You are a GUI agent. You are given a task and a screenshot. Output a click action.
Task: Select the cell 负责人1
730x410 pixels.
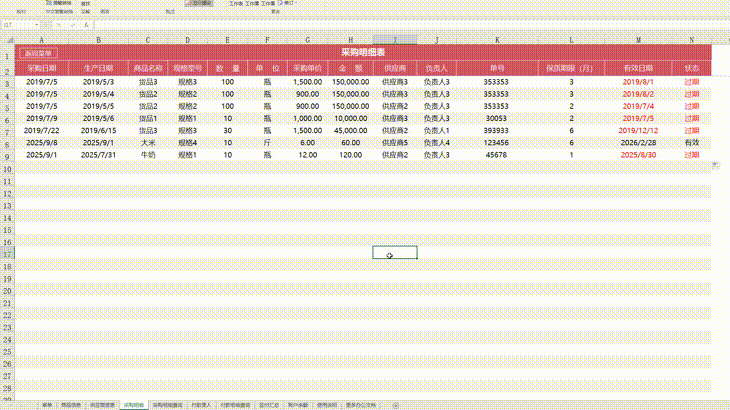436,131
